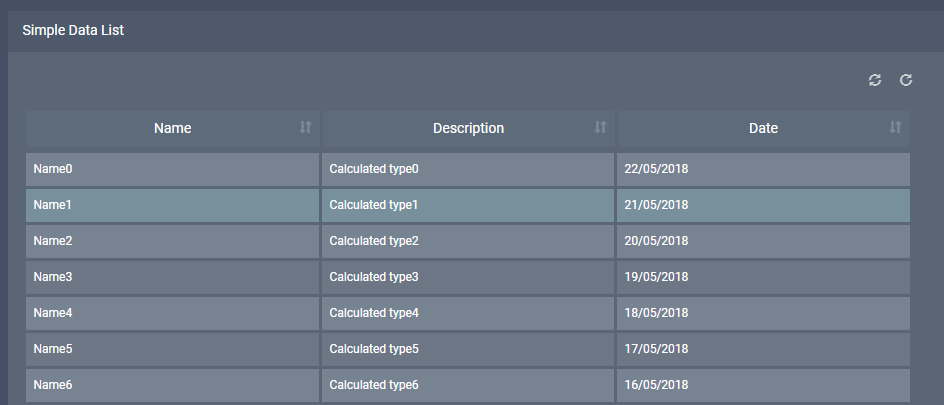Viewport: 944px width, 405px height.
Task: Click the Description column header
Action: tap(468, 128)
